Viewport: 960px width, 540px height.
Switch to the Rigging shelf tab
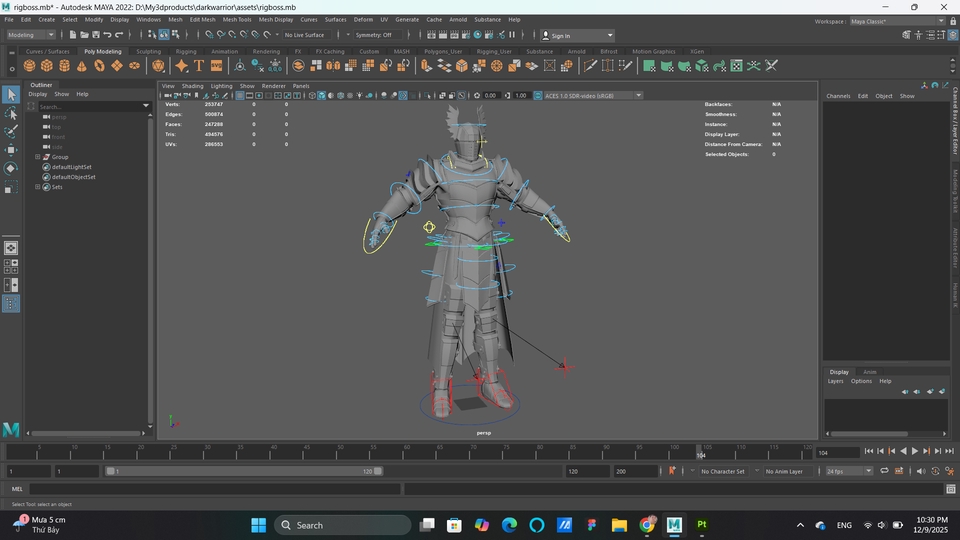click(x=186, y=51)
